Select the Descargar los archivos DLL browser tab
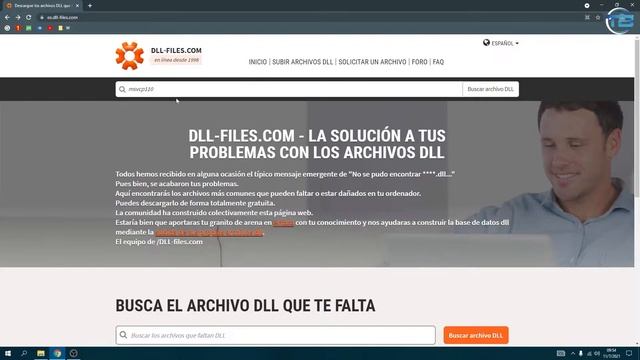Viewport: 640px width, 360px height. [x=42, y=6]
